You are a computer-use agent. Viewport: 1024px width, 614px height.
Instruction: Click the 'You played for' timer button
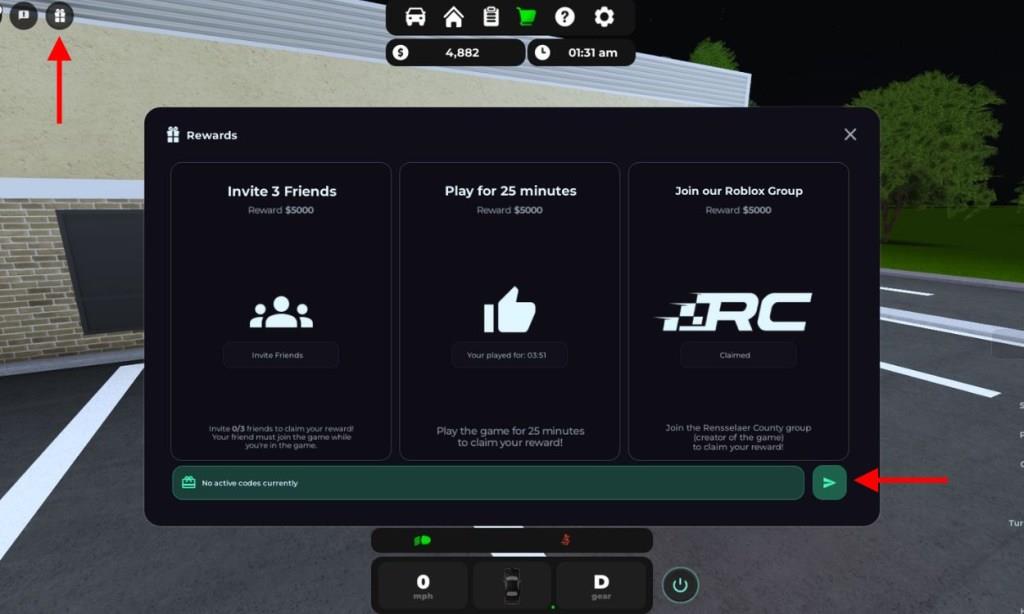[x=509, y=355]
